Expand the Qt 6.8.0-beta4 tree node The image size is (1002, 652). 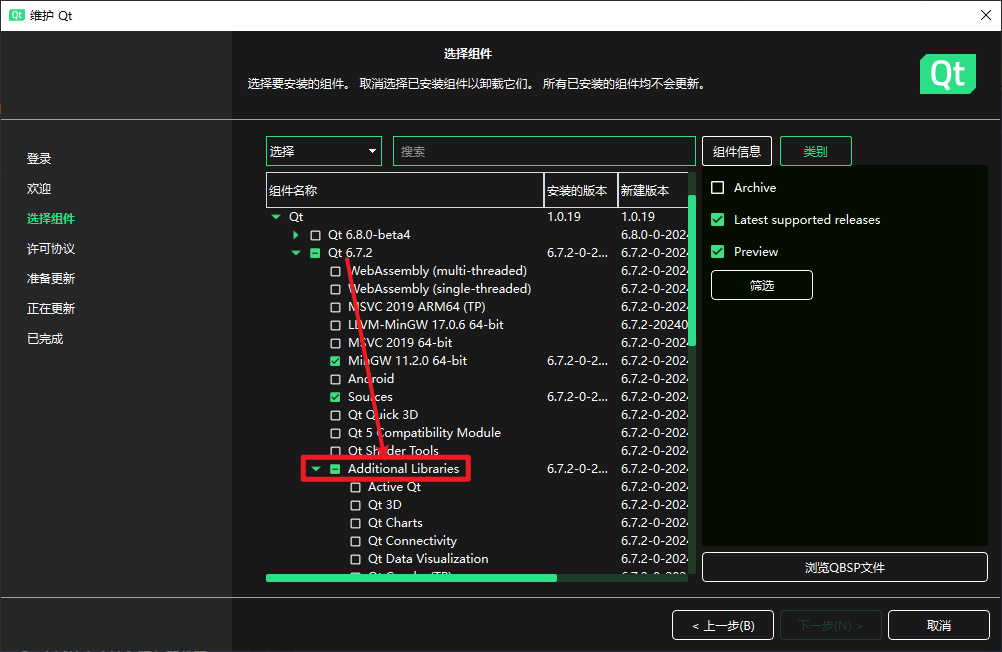(296, 235)
